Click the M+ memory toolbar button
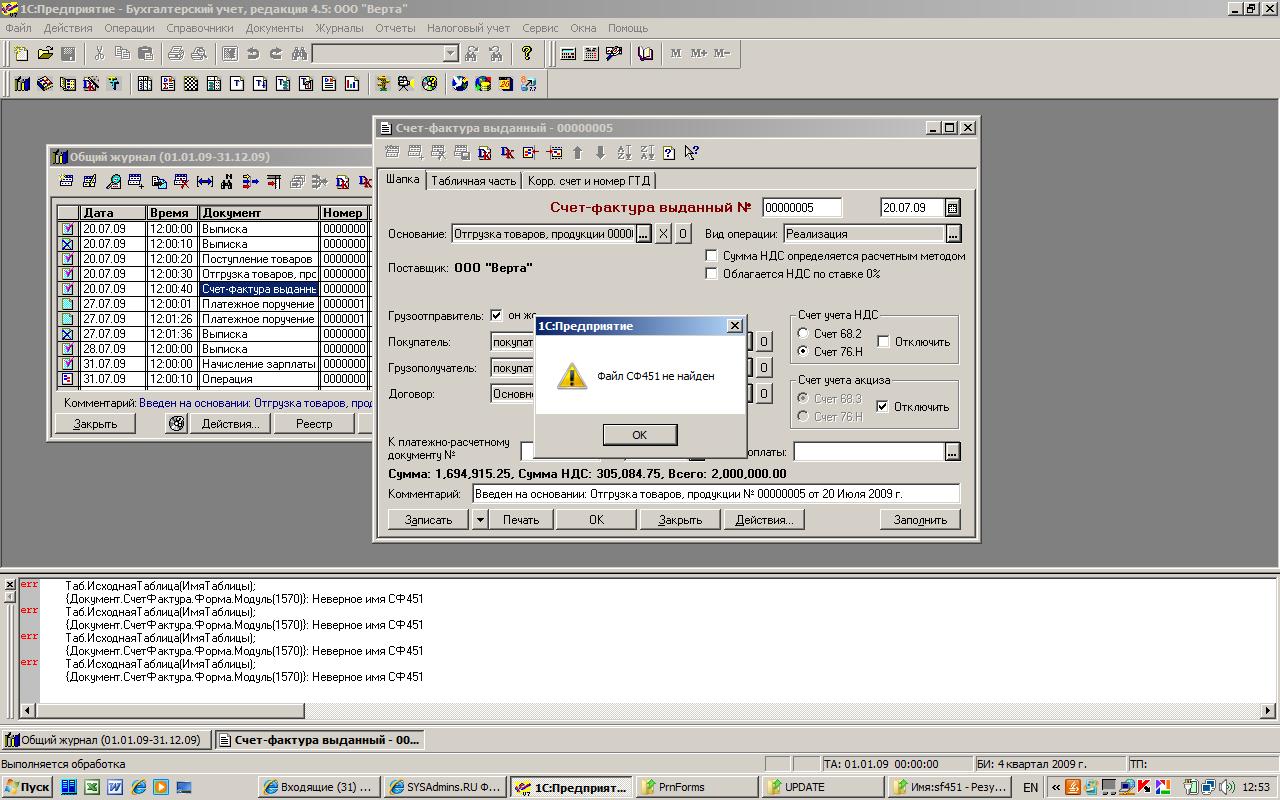This screenshot has width=1280, height=800. tap(699, 54)
